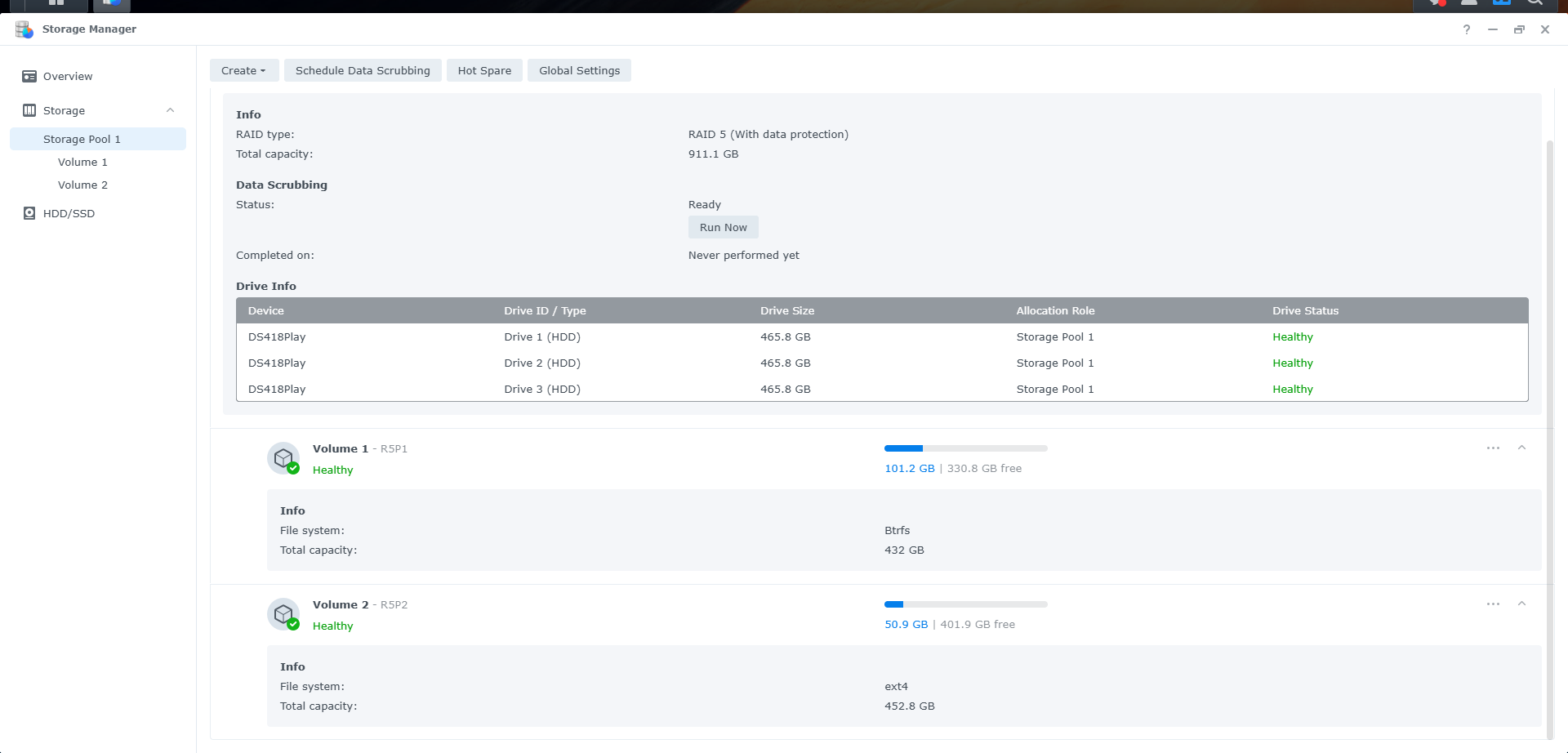
Task: Click the 911.1 GB total capacity value
Action: (x=713, y=154)
